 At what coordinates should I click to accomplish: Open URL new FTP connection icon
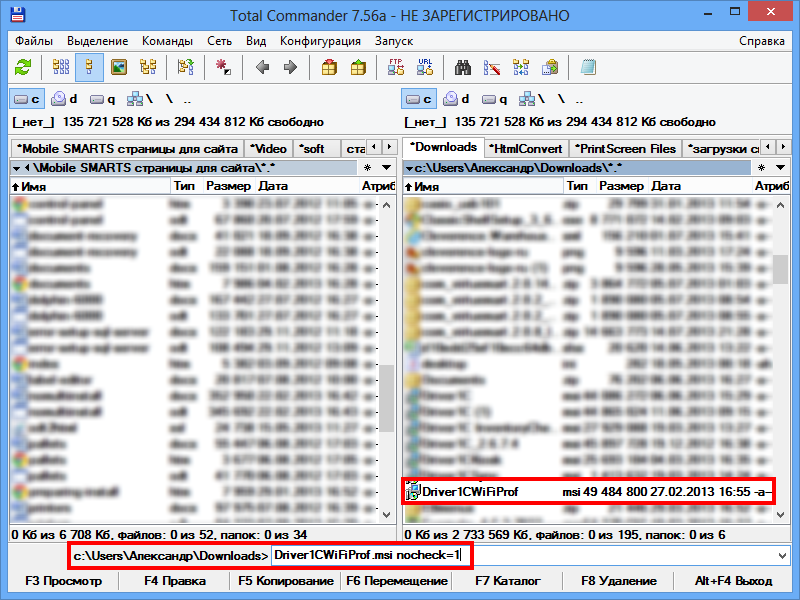tap(425, 67)
